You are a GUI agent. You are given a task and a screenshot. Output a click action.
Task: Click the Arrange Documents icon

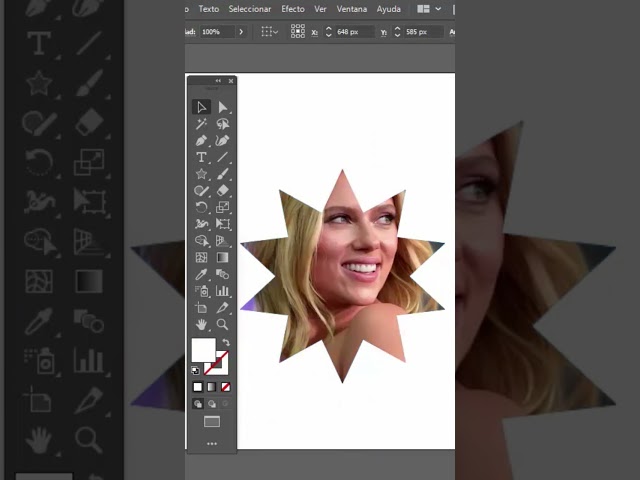coord(423,9)
